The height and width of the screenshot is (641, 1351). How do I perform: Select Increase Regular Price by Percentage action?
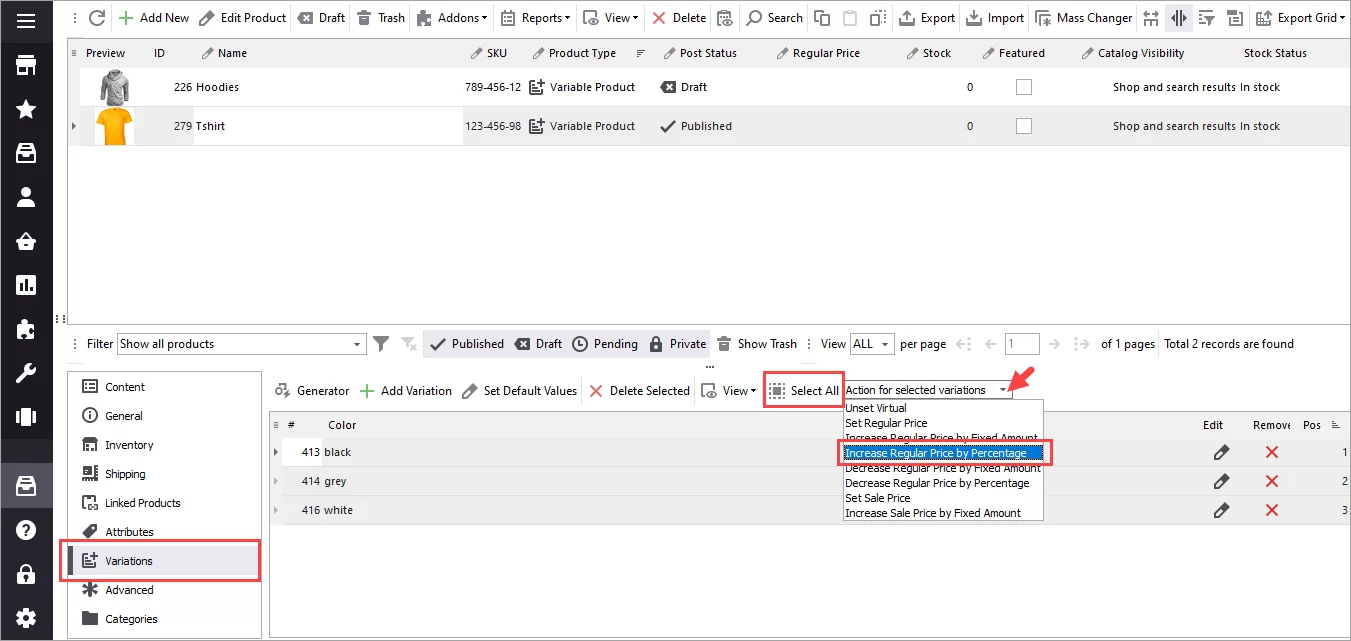click(x=942, y=452)
